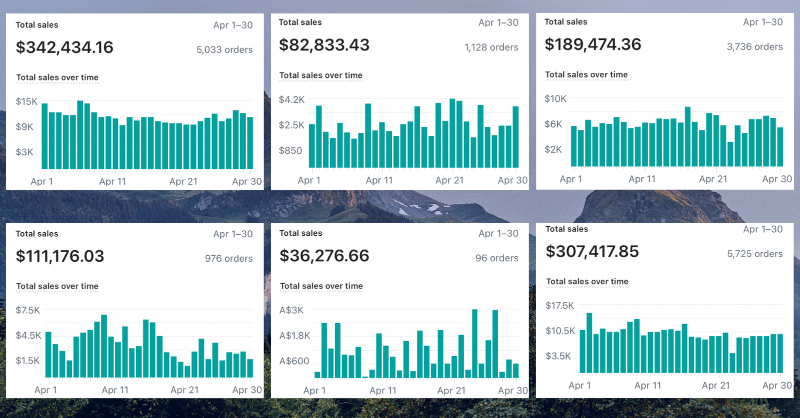Image resolution: width=800 pixels, height=418 pixels.
Task: Click Apr 1–30 date range in $36,276.66 card
Action: (498, 233)
